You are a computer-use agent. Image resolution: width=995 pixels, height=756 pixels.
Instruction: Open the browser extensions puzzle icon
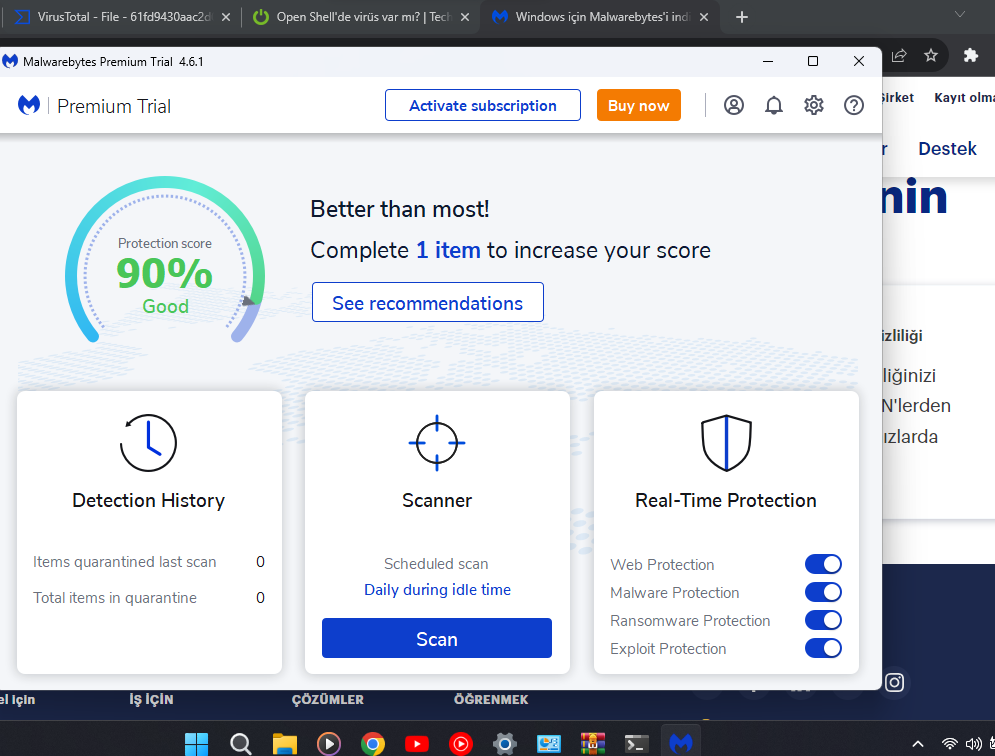click(970, 56)
